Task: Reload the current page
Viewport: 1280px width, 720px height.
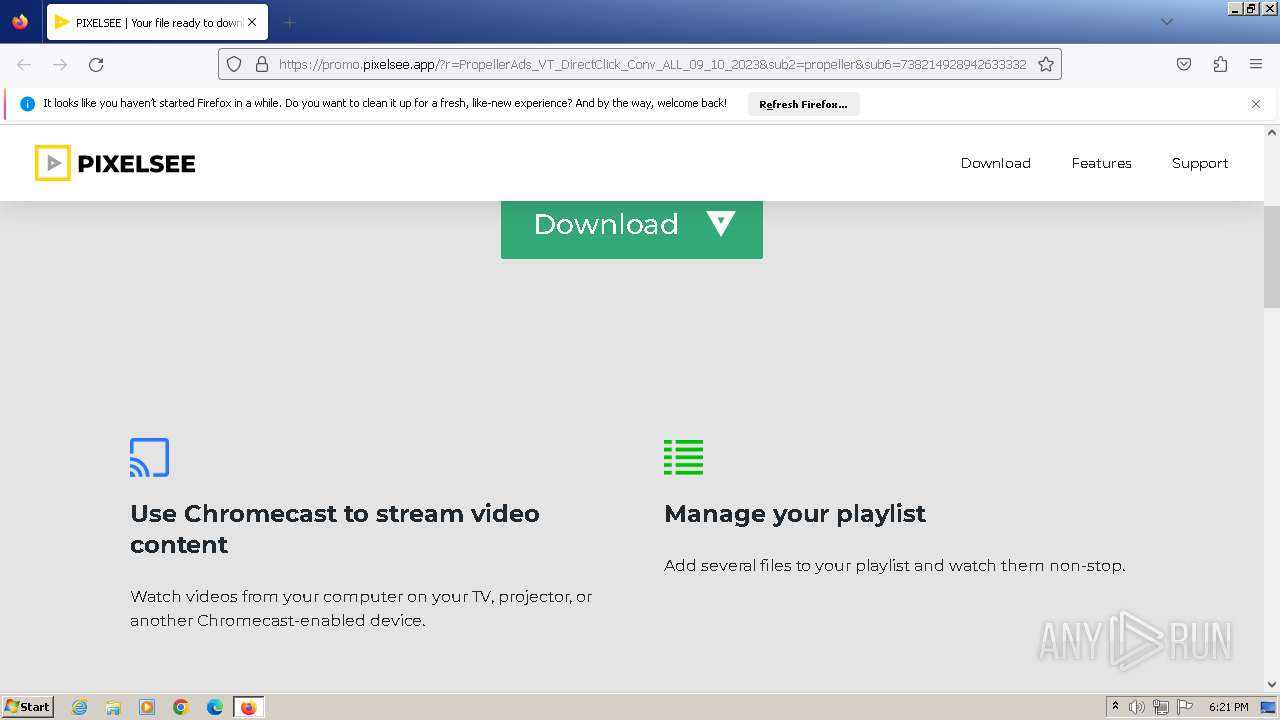Action: tap(96, 64)
